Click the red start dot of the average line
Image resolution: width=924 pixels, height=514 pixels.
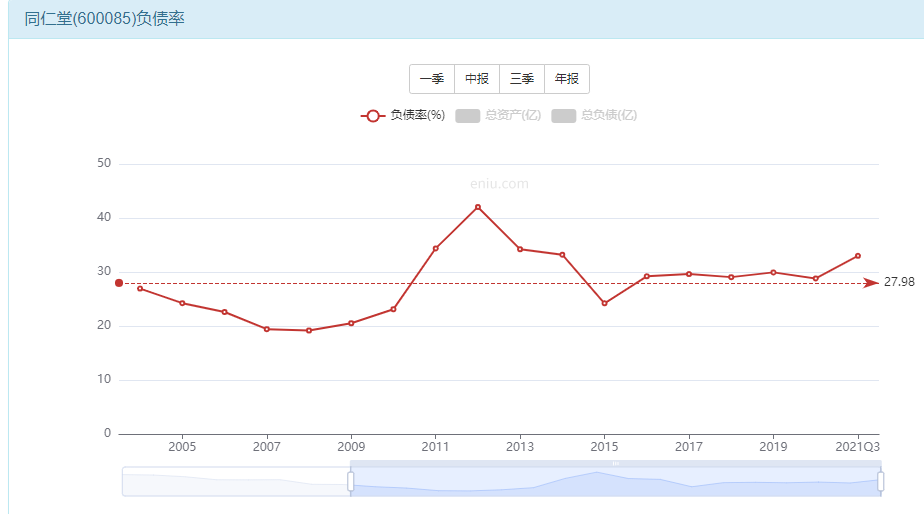[119, 283]
